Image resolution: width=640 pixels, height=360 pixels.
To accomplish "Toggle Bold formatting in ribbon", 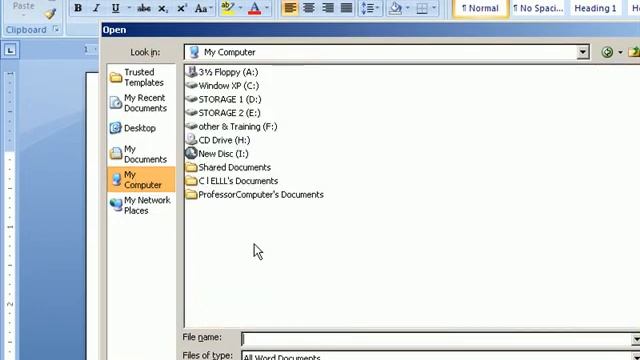I will [78, 8].
